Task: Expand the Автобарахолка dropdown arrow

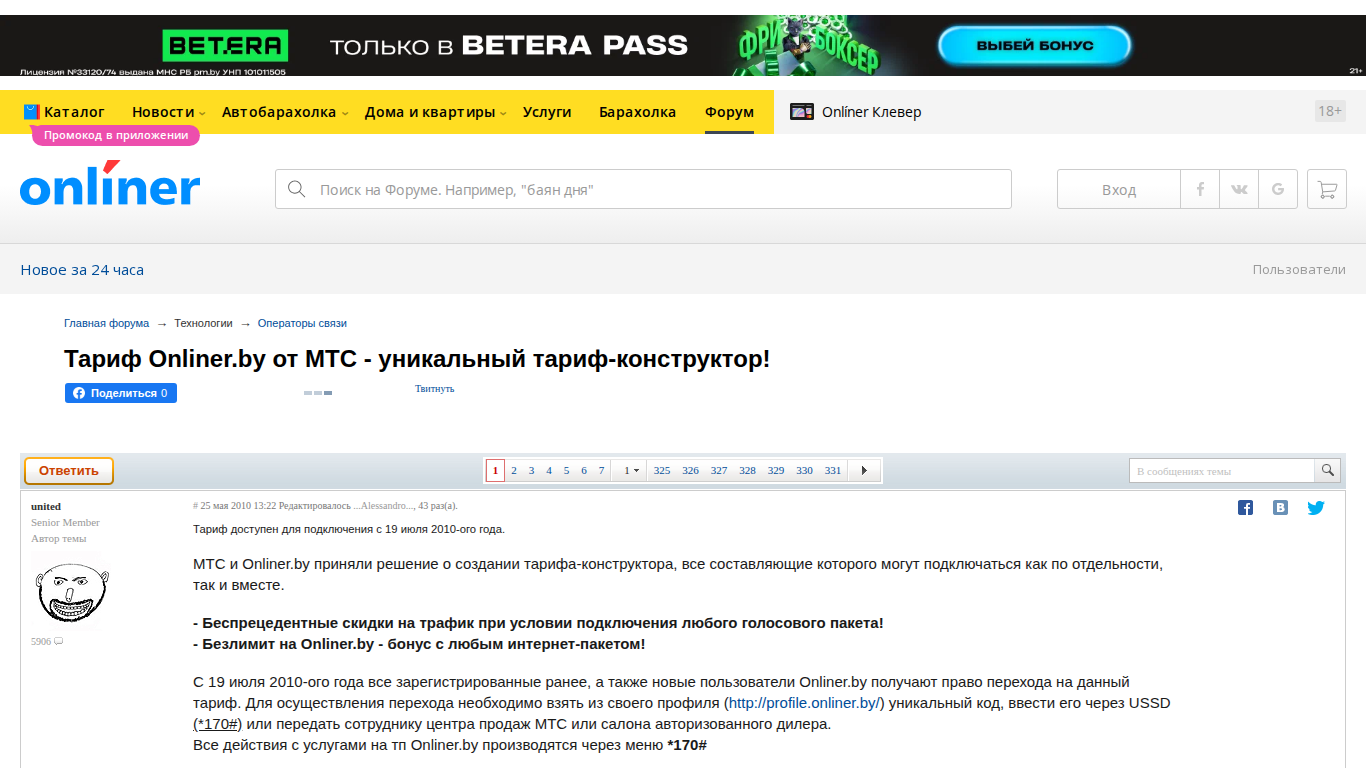Action: 345,113
